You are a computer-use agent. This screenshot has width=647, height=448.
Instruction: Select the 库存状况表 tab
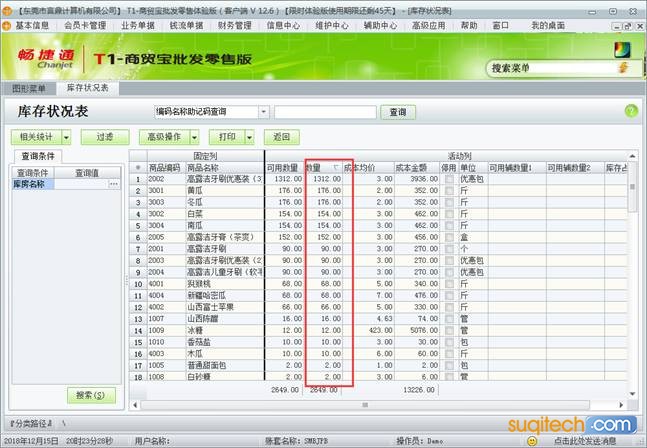87,88
